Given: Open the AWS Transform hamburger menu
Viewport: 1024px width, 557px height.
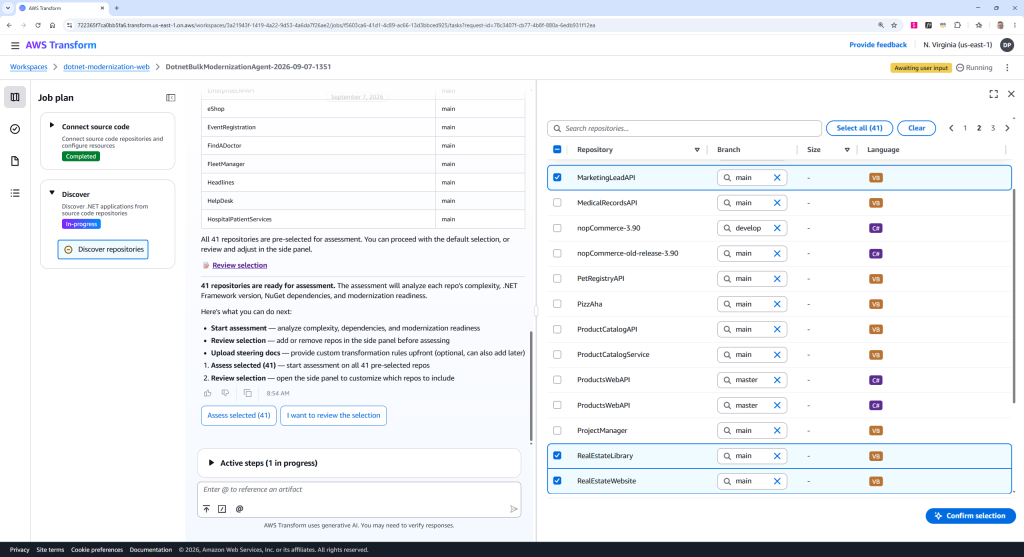Looking at the screenshot, I should click(14, 45).
